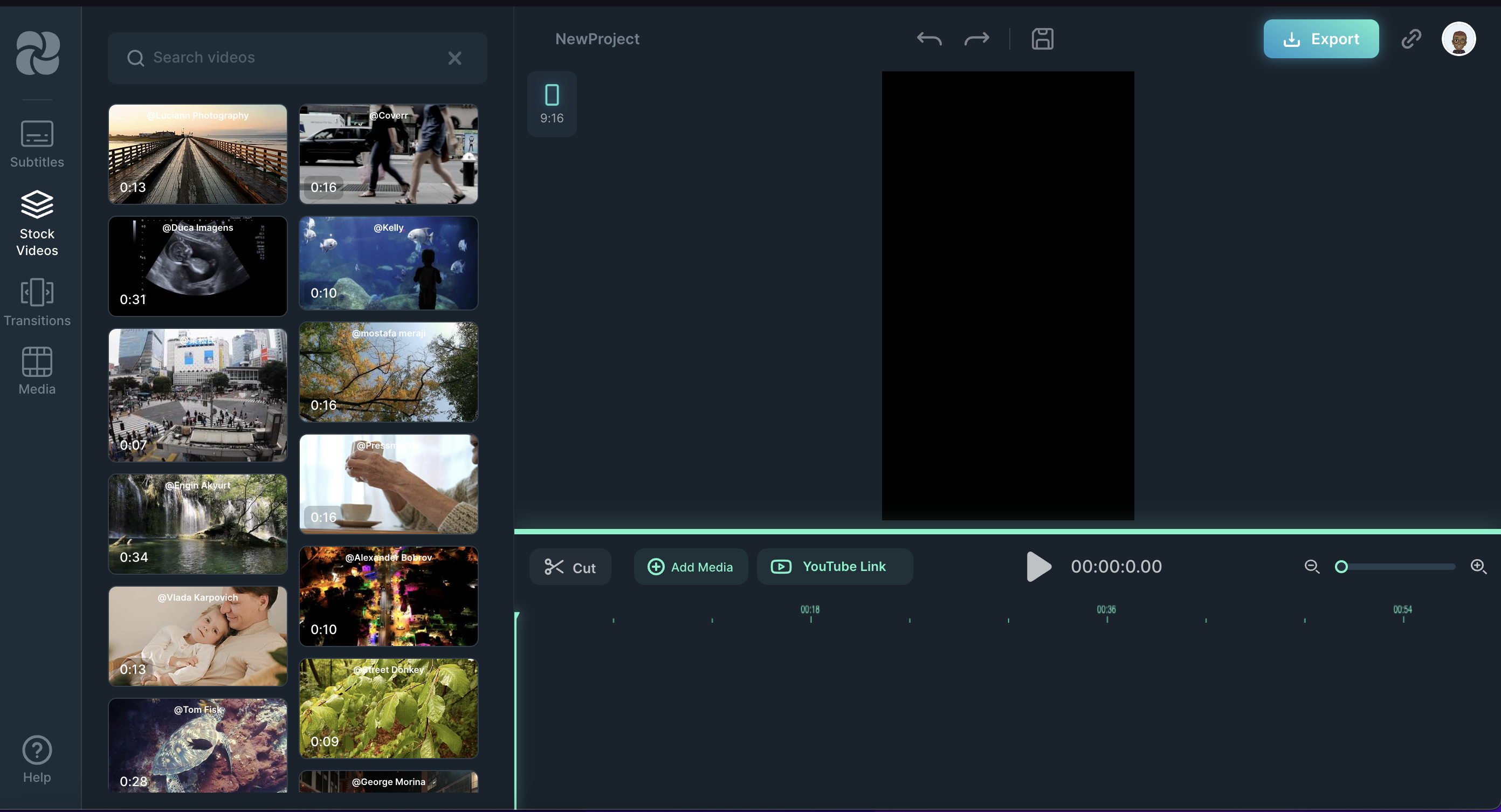This screenshot has height=812, width=1501.
Task: Click the copy share link icon
Action: 1410,39
